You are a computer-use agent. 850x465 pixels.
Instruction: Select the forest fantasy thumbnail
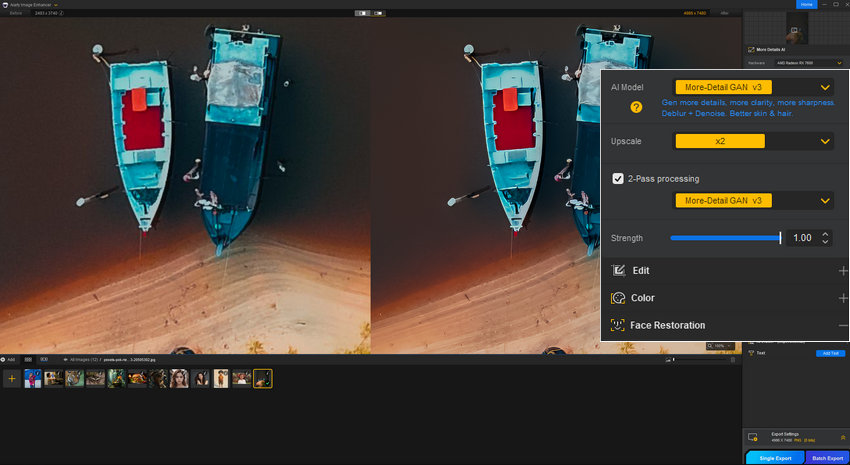[x=116, y=379]
